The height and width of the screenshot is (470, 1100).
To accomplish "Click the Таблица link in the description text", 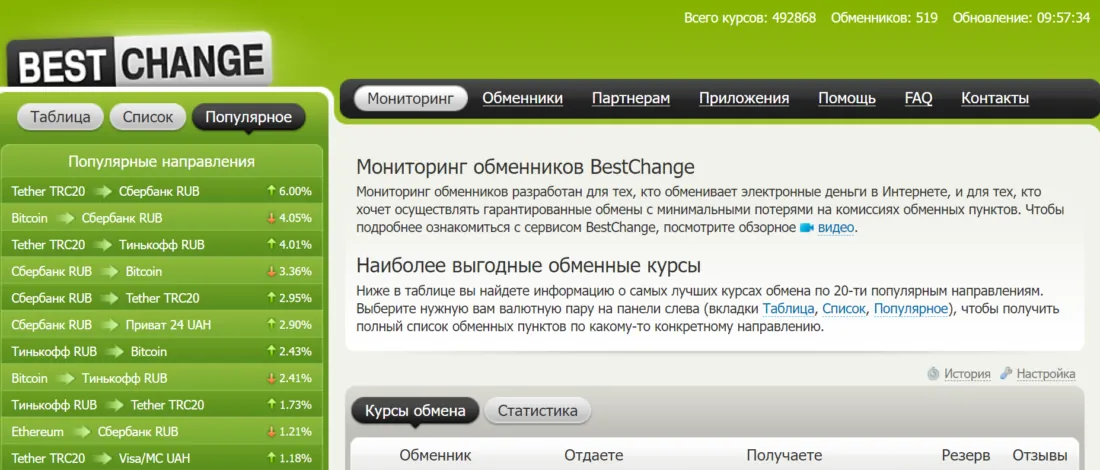I will [789, 309].
